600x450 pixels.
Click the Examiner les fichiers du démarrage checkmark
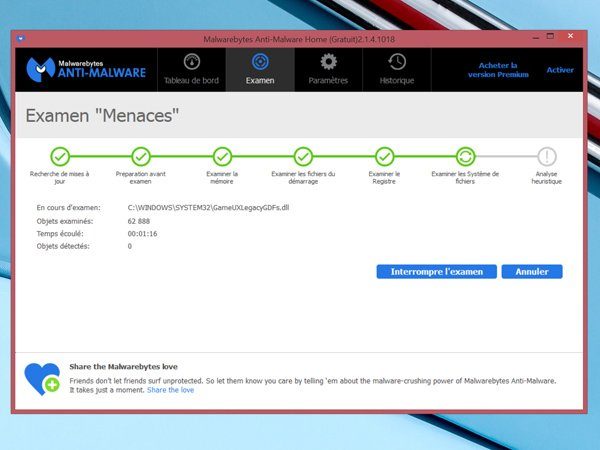(303, 157)
